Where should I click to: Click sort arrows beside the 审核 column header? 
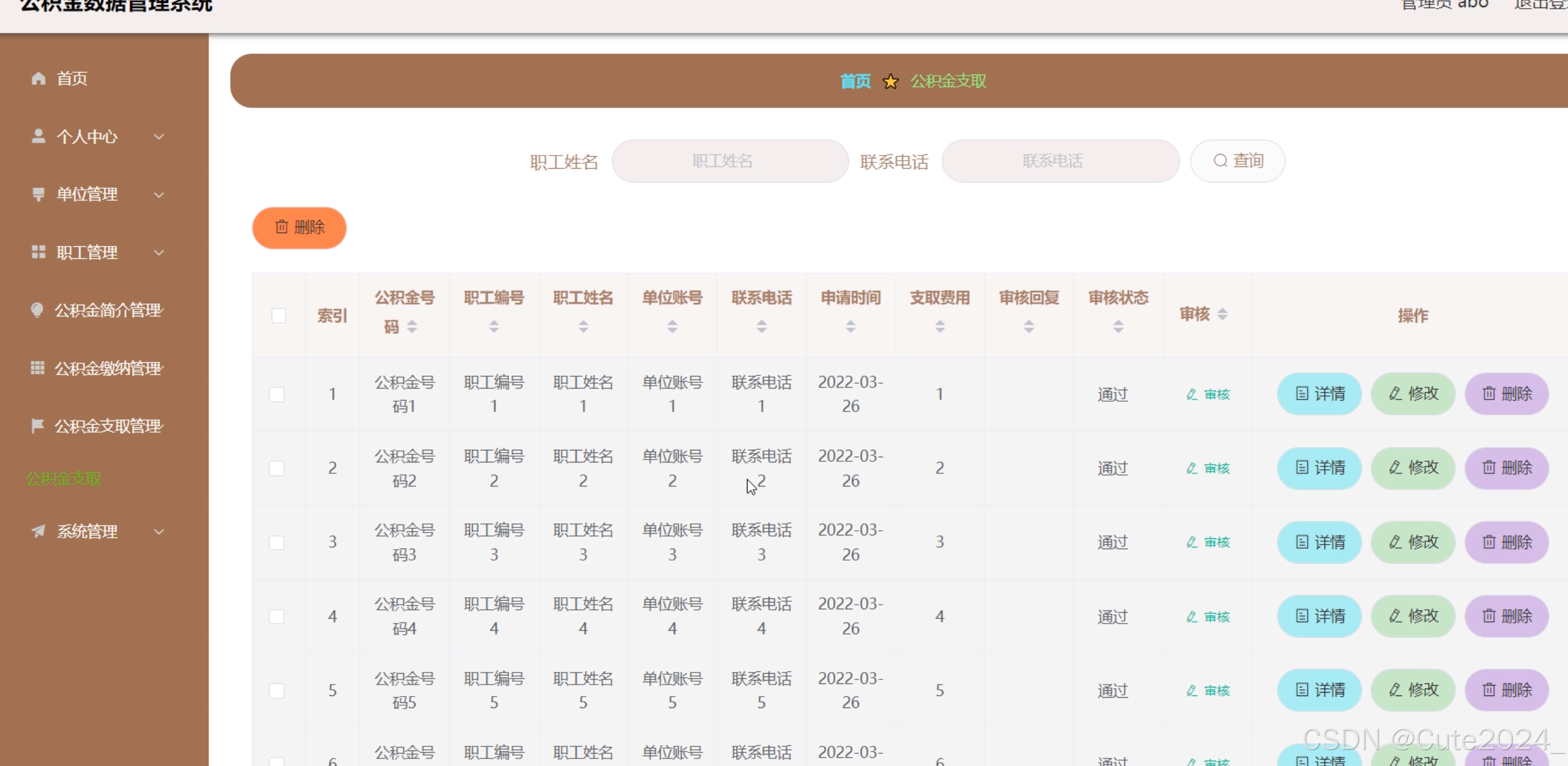point(1222,314)
